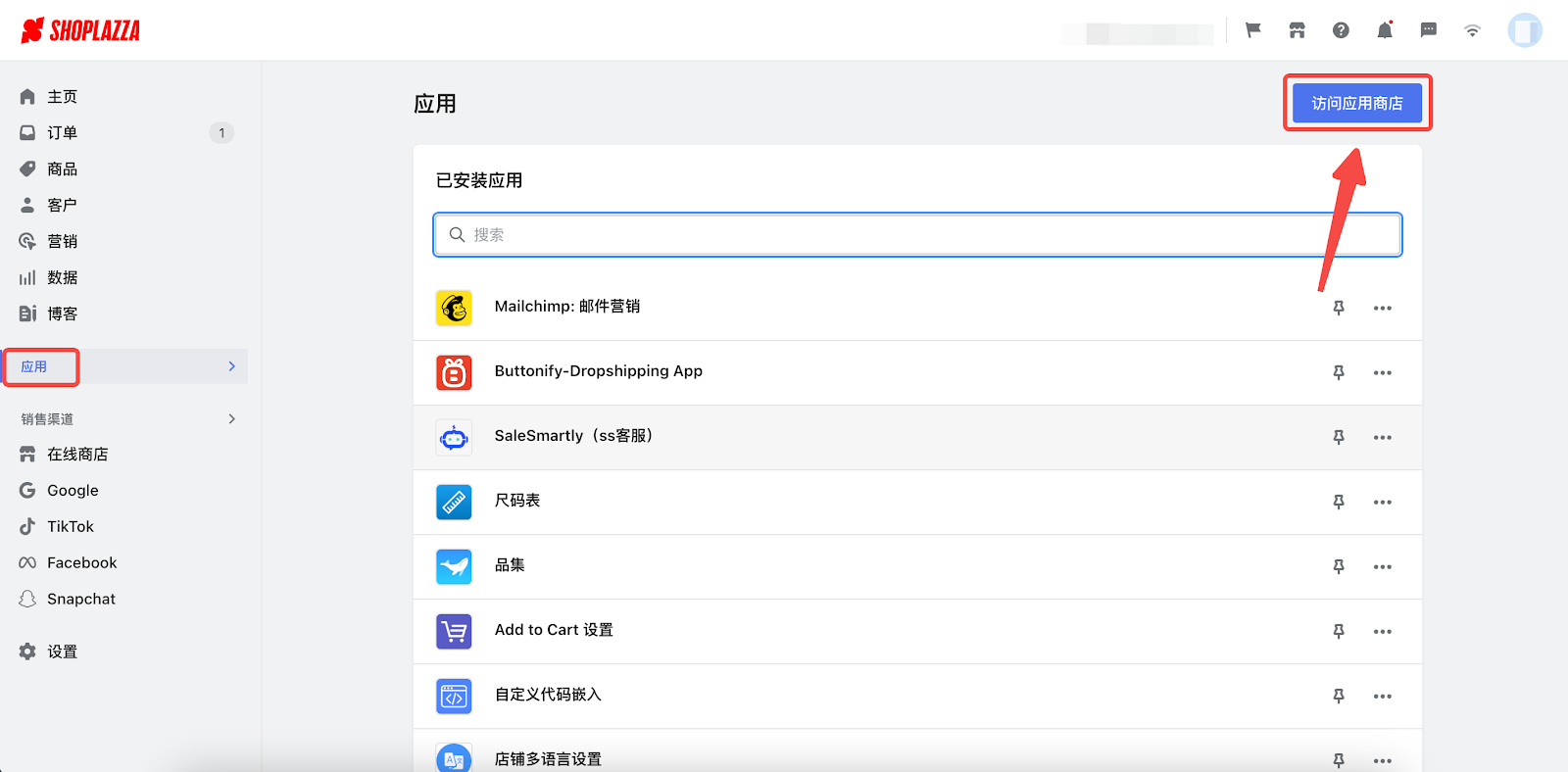Open the Mailchimp app icon
Image resolution: width=1568 pixels, height=772 pixels.
(454, 309)
